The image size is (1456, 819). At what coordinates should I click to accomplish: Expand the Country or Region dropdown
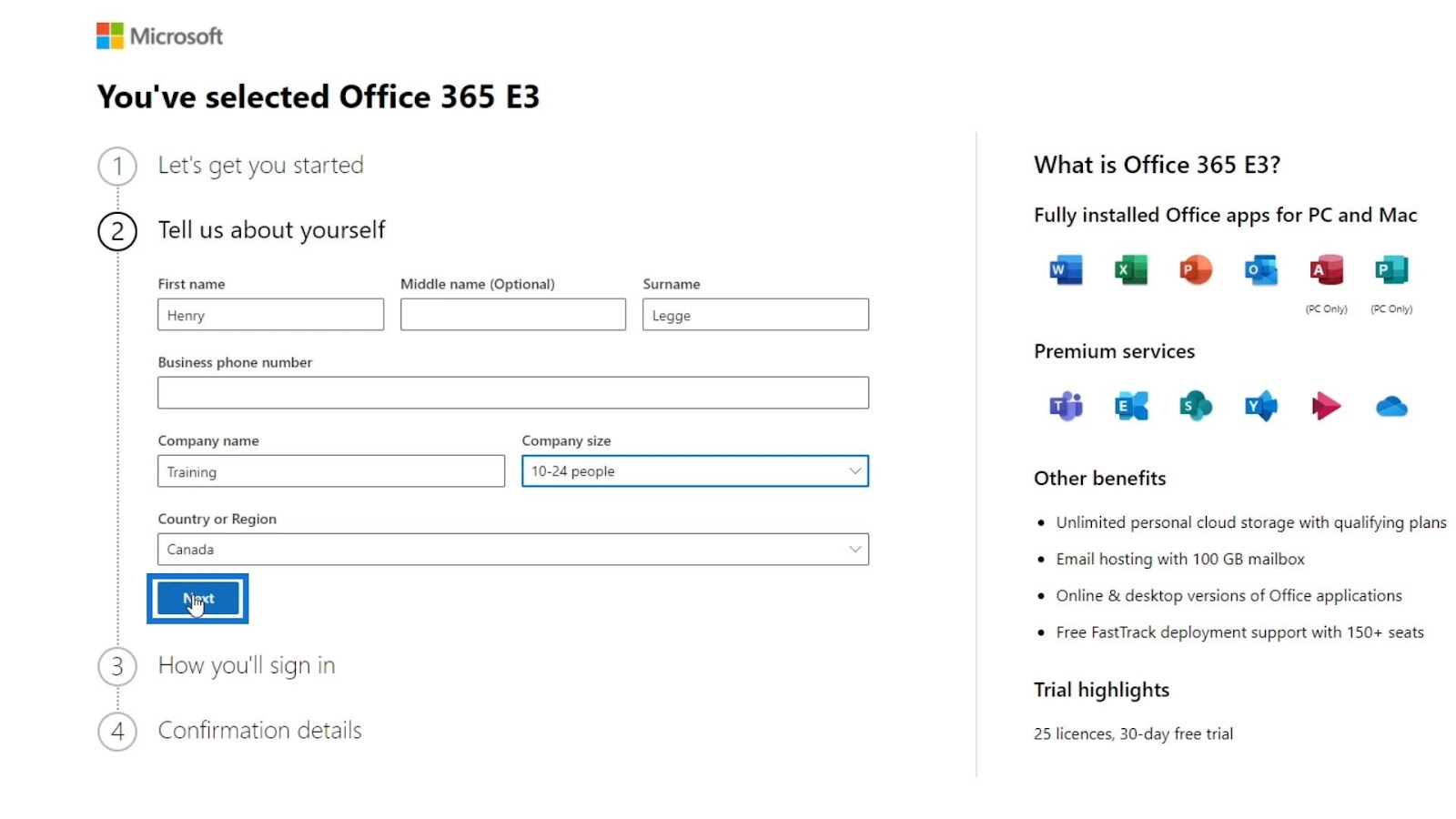513,550
